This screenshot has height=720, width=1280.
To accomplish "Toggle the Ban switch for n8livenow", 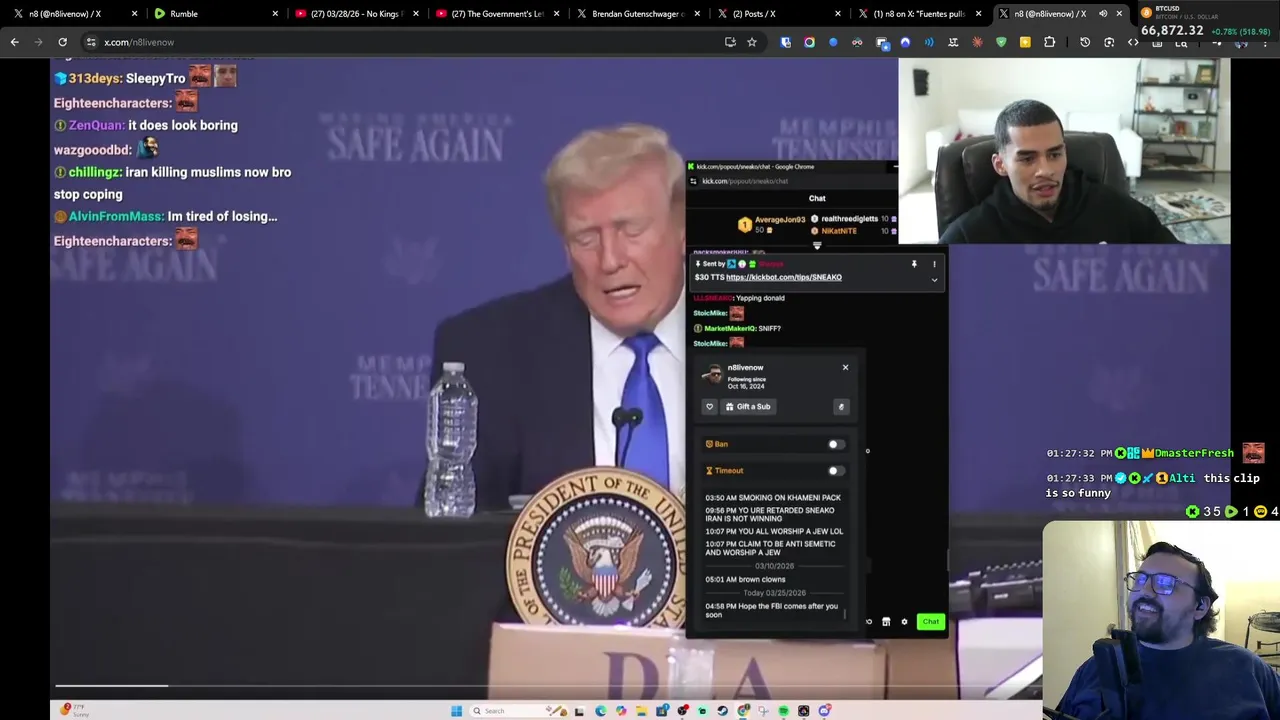I will point(836,444).
